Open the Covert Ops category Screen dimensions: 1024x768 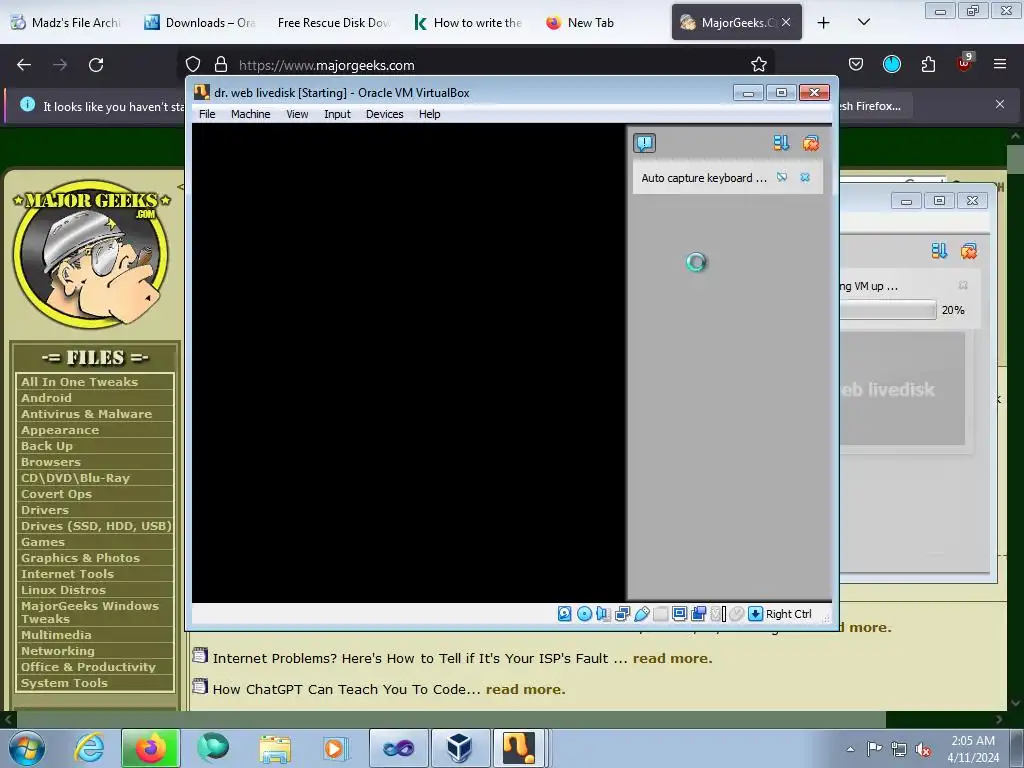56,494
